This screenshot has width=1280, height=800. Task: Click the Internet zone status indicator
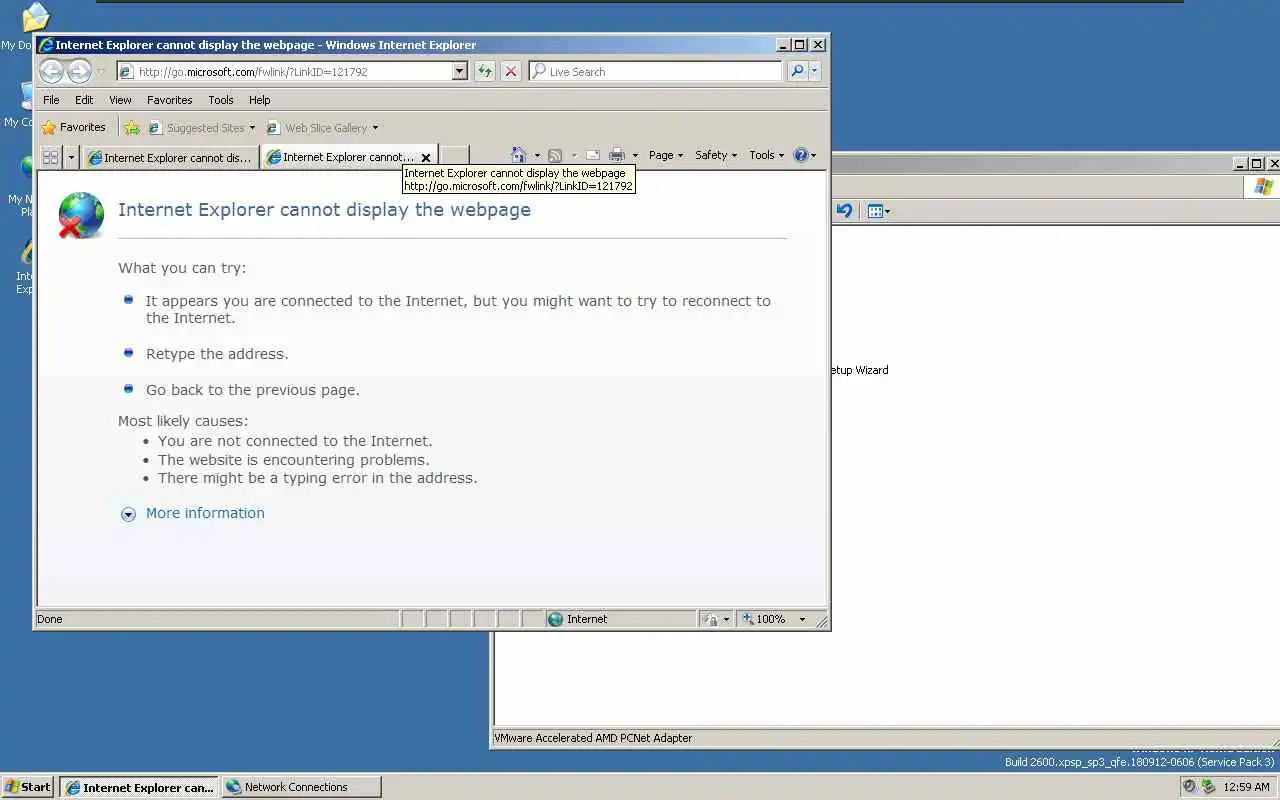click(620, 619)
